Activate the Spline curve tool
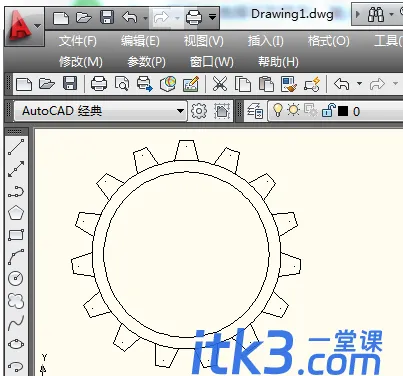Image resolution: width=403 pixels, height=376 pixels. [16, 323]
